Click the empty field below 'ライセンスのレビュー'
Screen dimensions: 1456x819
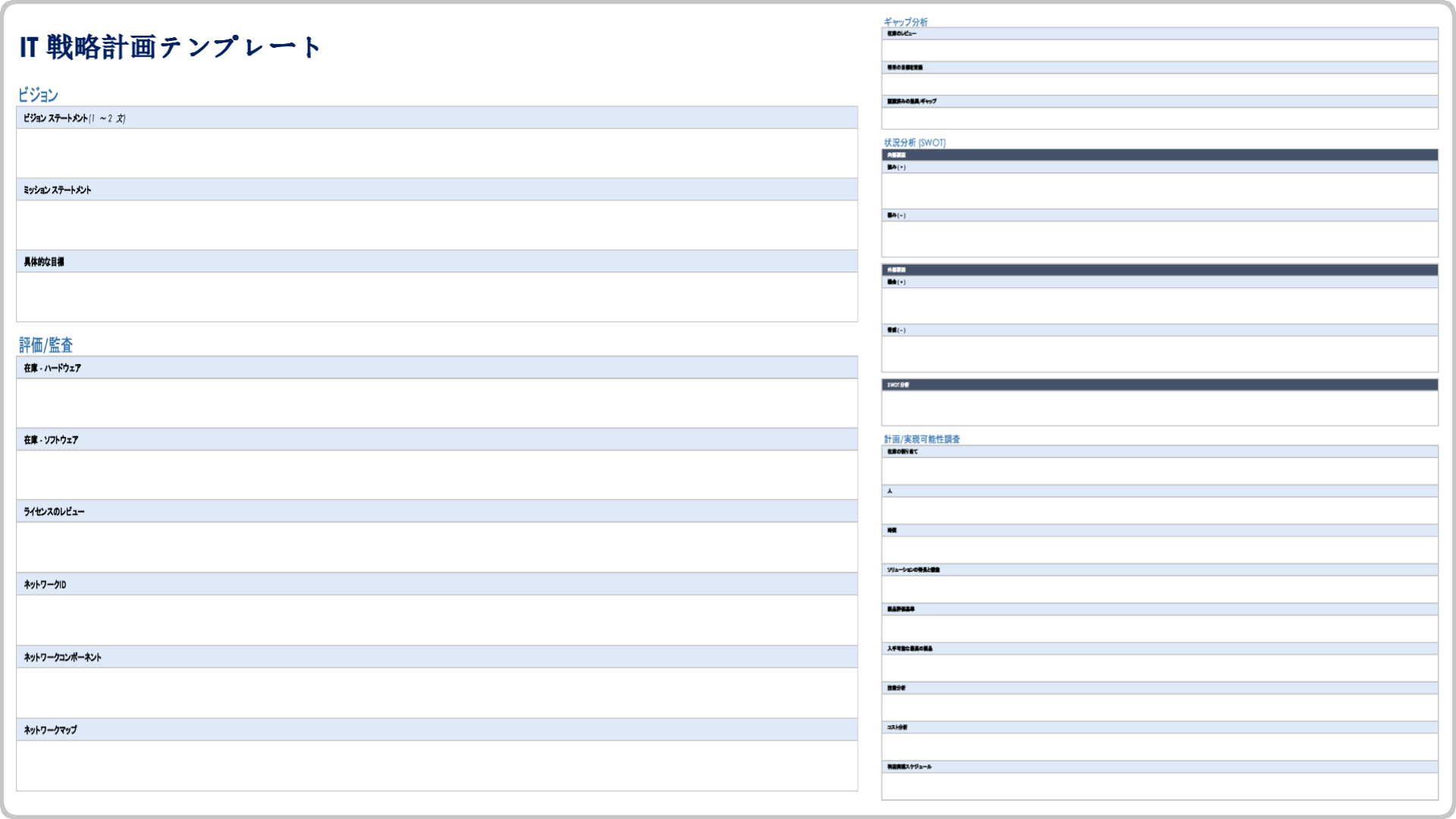437,548
